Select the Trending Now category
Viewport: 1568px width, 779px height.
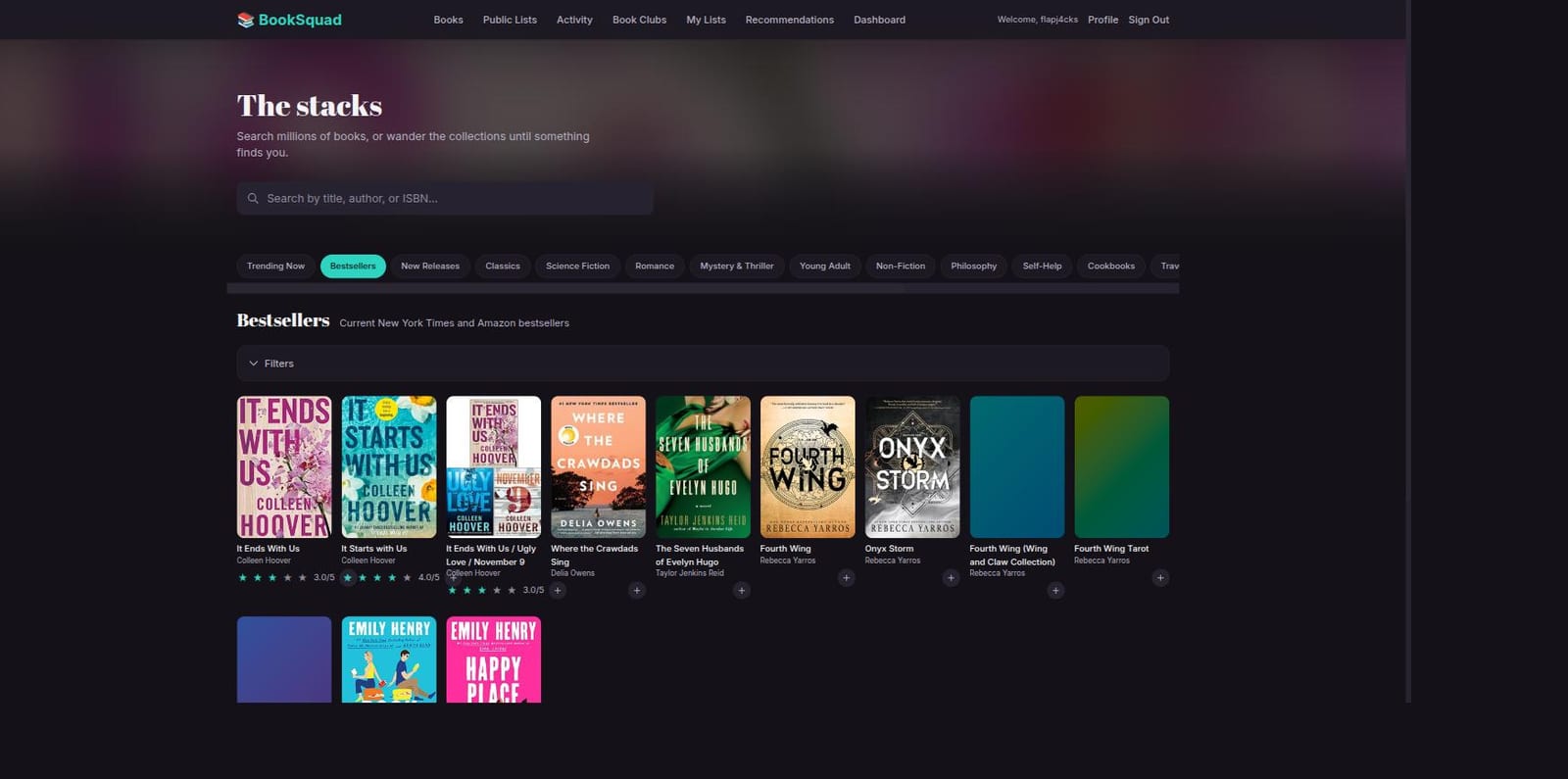pos(275,267)
